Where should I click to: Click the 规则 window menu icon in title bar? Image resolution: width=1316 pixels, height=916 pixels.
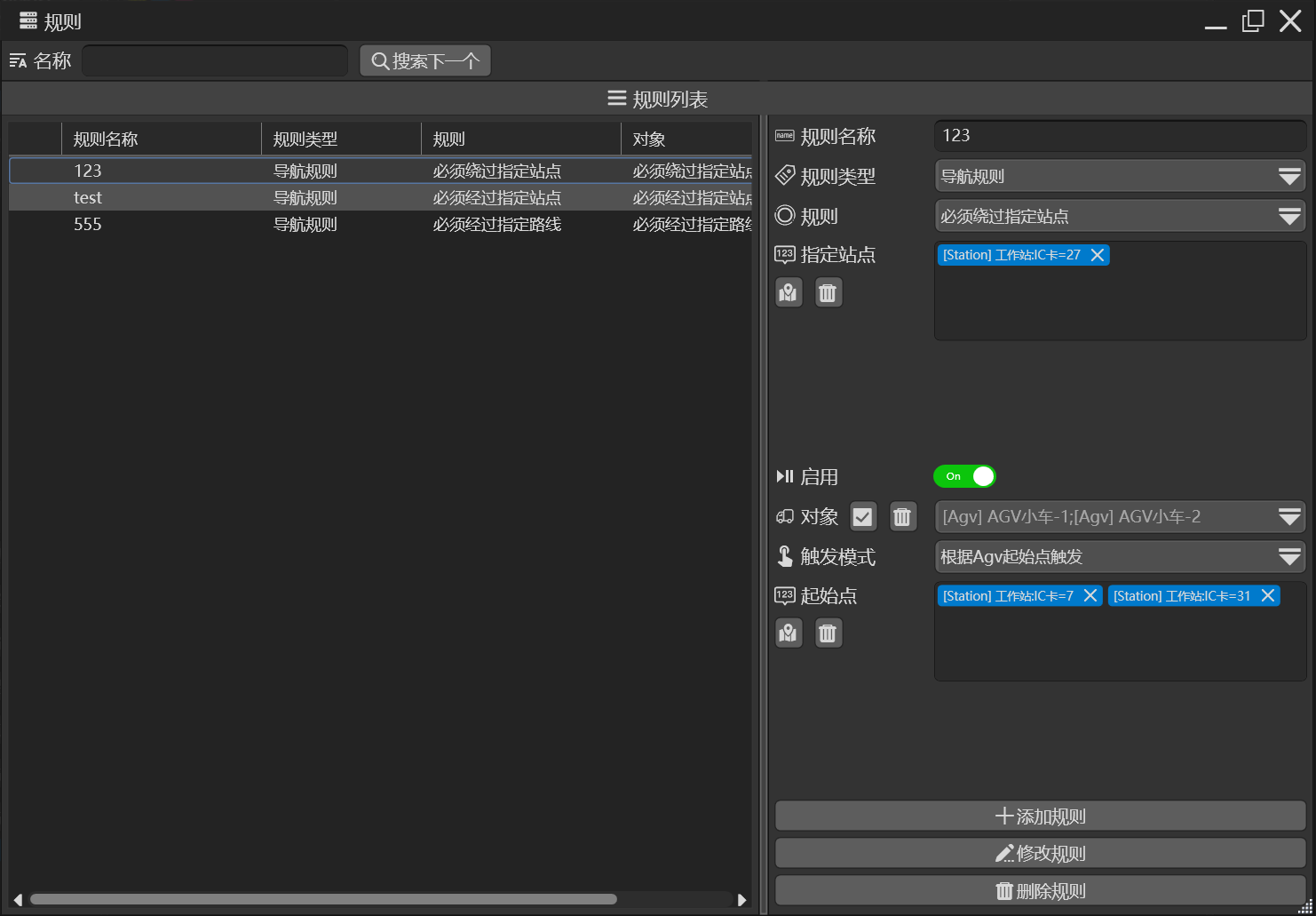pyautogui.click(x=28, y=20)
